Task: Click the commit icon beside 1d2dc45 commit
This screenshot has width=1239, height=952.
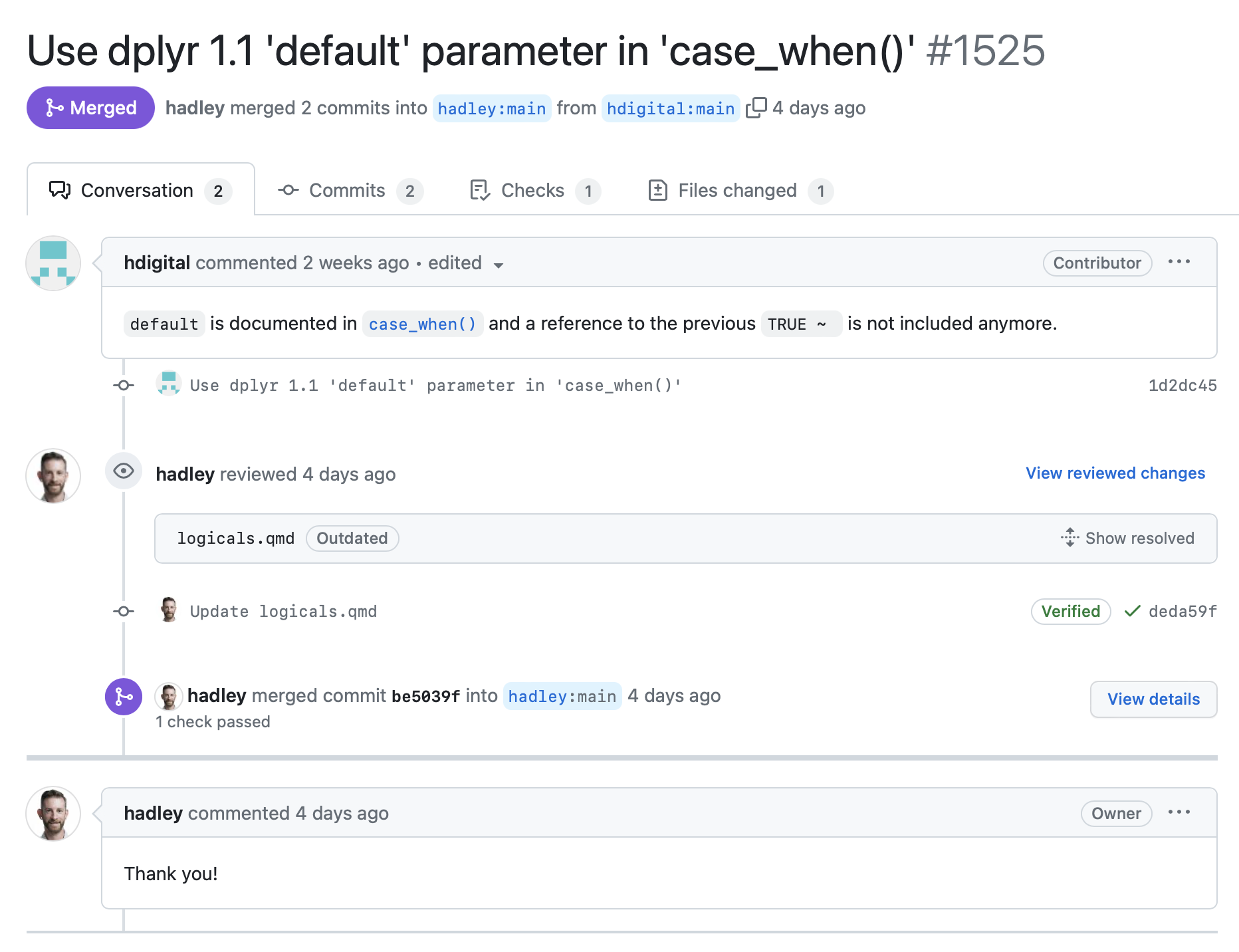Action: pyautogui.click(x=124, y=386)
